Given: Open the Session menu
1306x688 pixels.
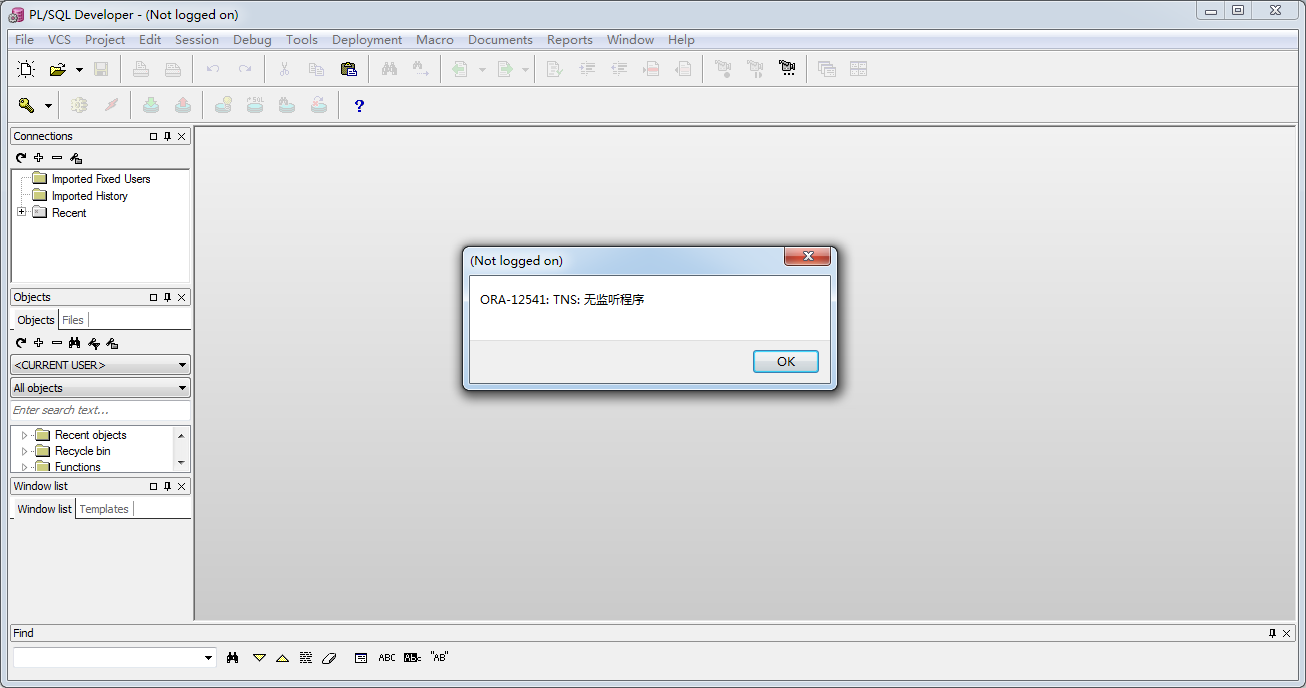Looking at the screenshot, I should point(197,40).
